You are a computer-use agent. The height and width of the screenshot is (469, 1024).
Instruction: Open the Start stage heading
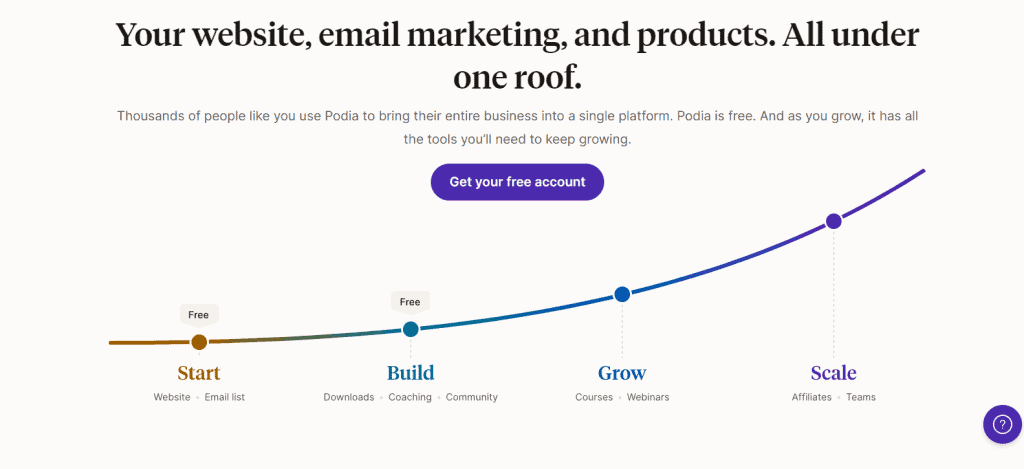(x=199, y=373)
